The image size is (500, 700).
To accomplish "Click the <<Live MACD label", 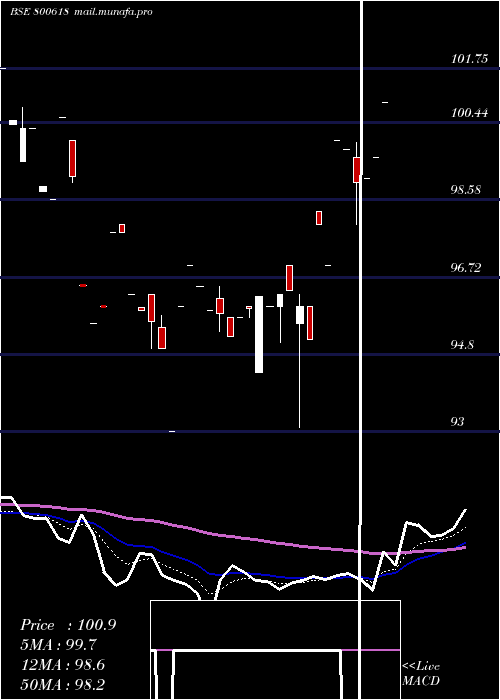I will click(x=421, y=673).
